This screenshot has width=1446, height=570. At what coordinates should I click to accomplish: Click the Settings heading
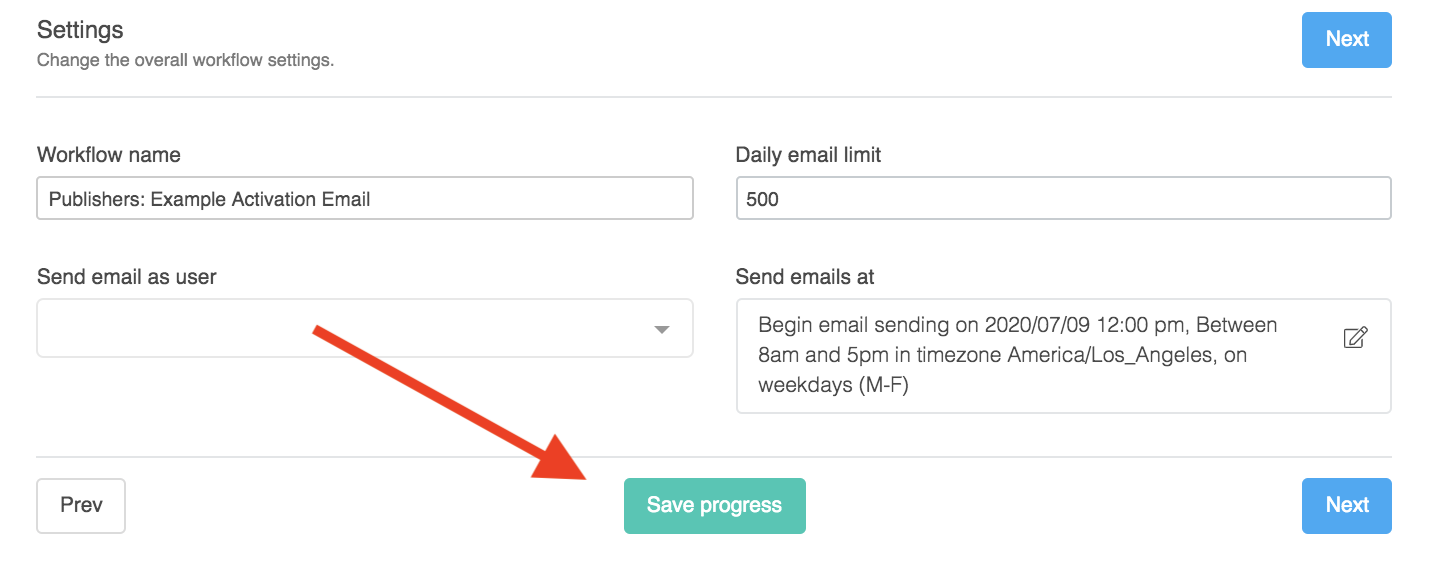coord(80,30)
